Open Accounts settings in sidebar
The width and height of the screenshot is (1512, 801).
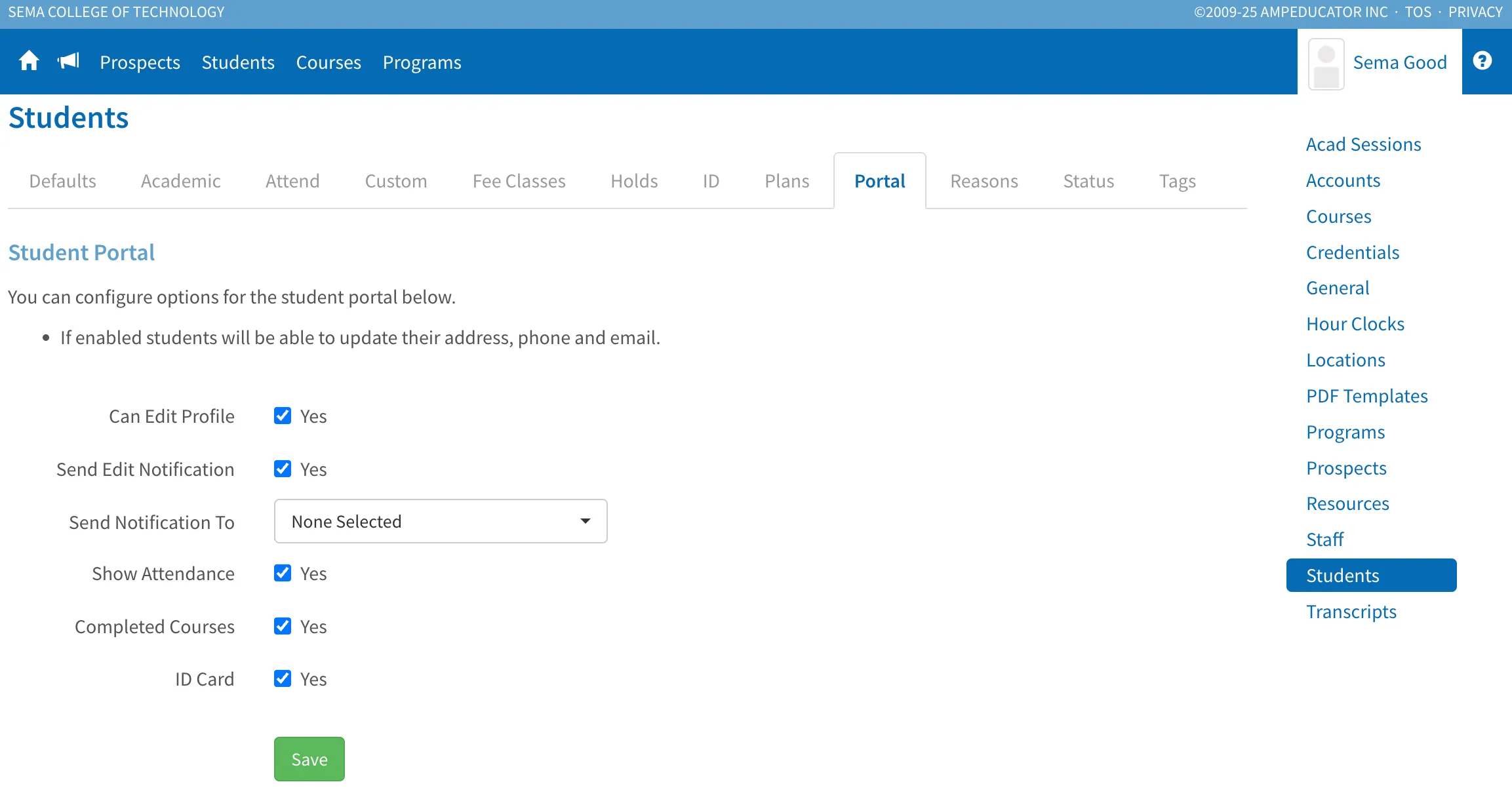coord(1343,180)
